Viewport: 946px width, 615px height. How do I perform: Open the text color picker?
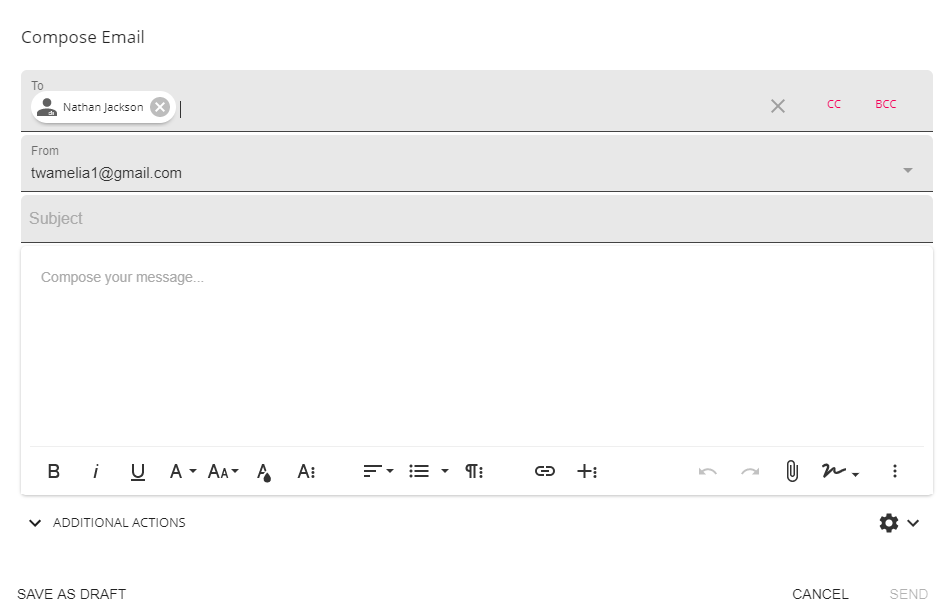pos(264,471)
